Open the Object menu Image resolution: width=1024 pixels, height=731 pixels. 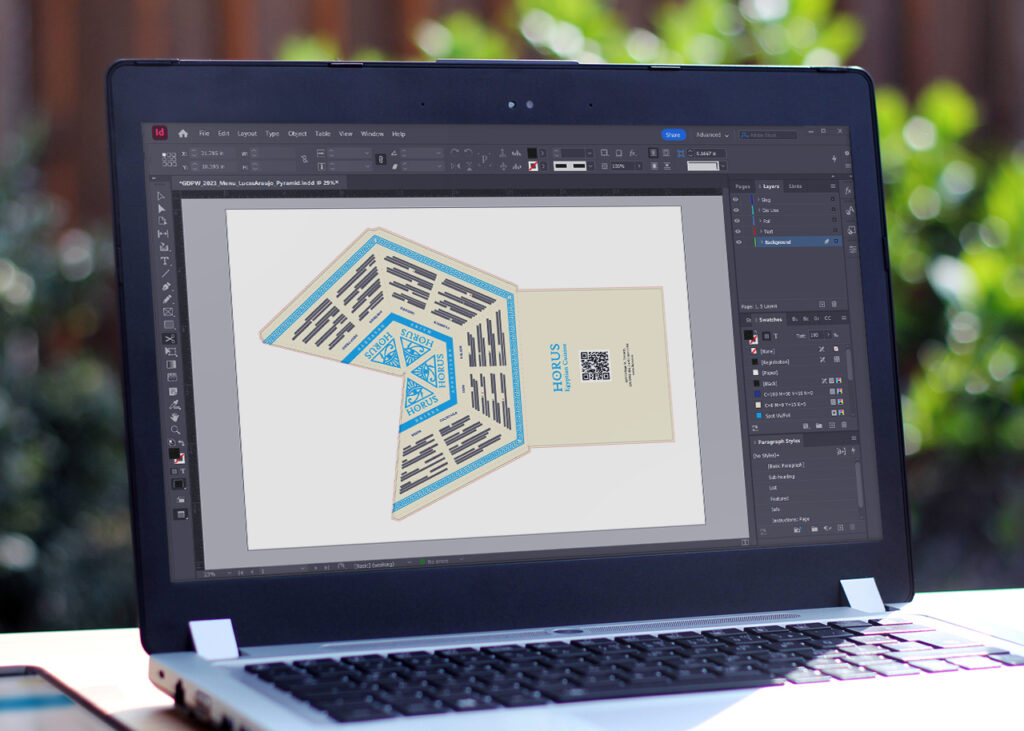click(297, 133)
